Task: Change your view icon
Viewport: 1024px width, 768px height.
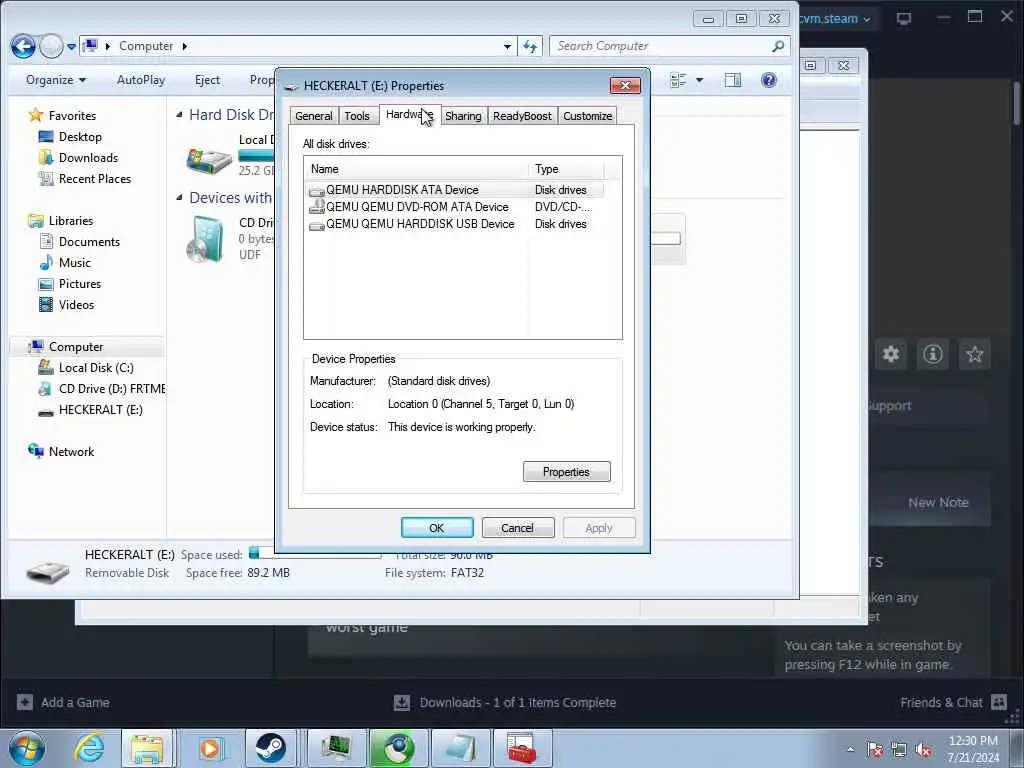Action: (x=679, y=80)
